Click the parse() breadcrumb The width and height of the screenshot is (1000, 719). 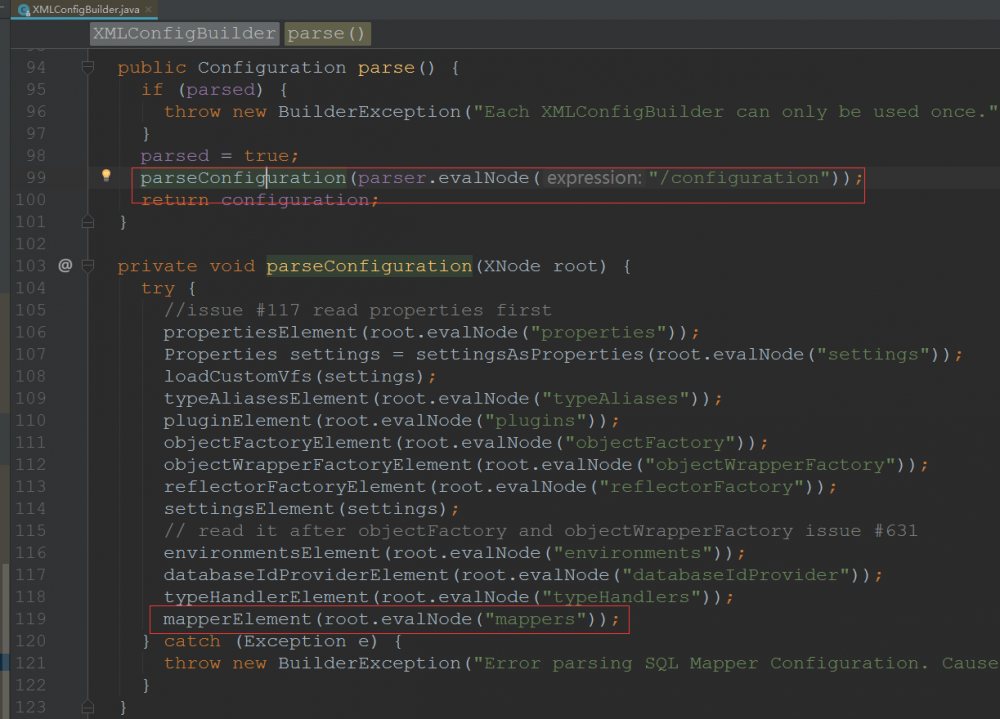click(x=327, y=33)
